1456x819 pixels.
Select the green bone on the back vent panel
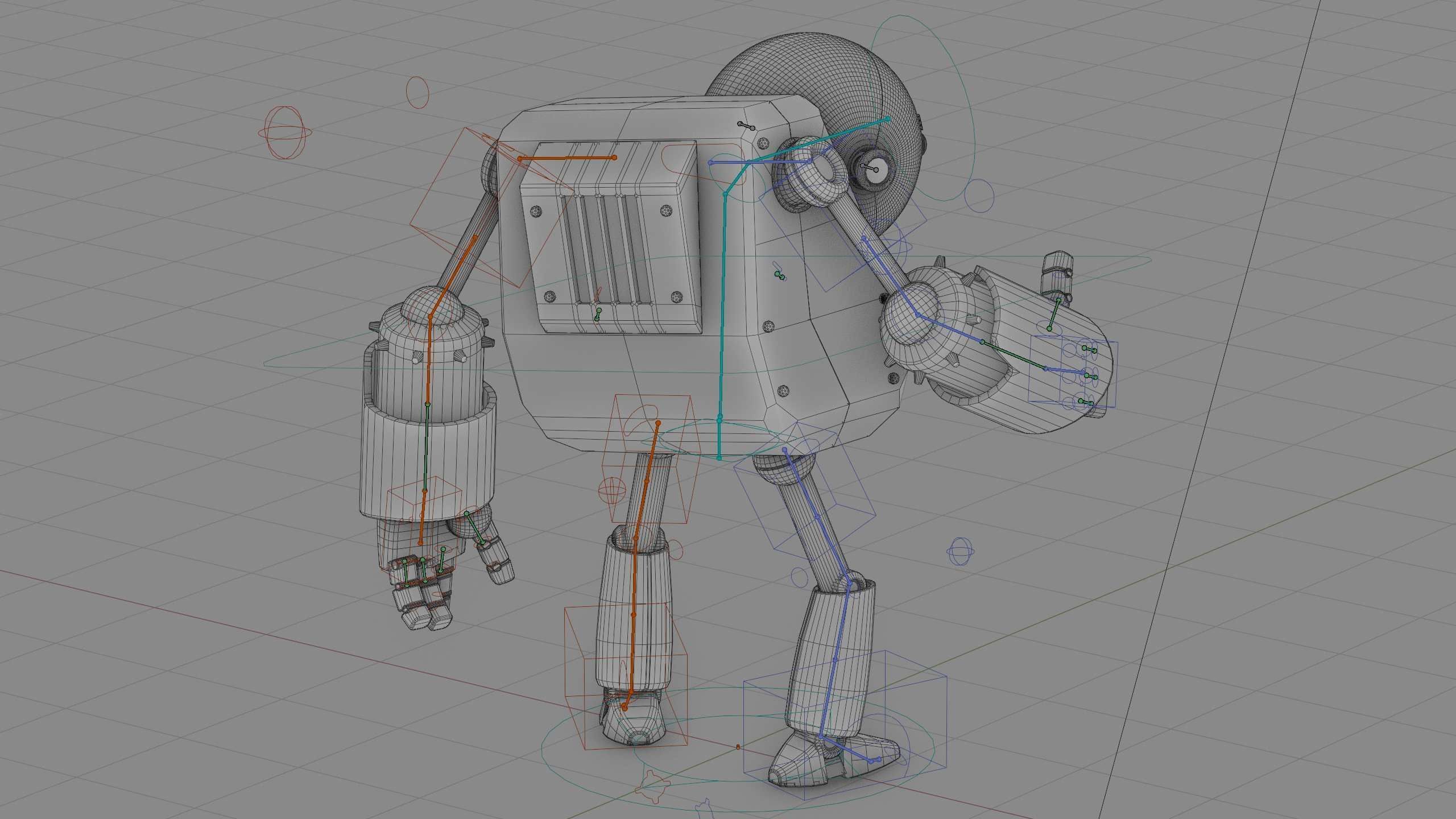pos(598,315)
